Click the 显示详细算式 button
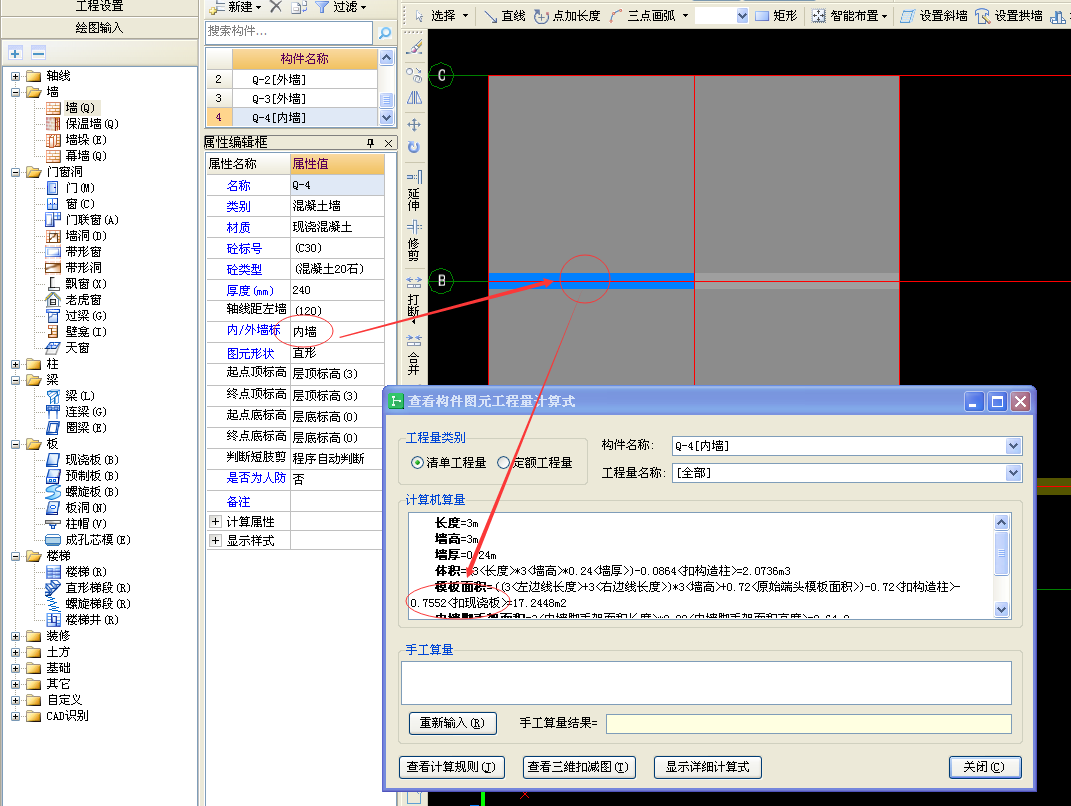 pyautogui.click(x=708, y=767)
